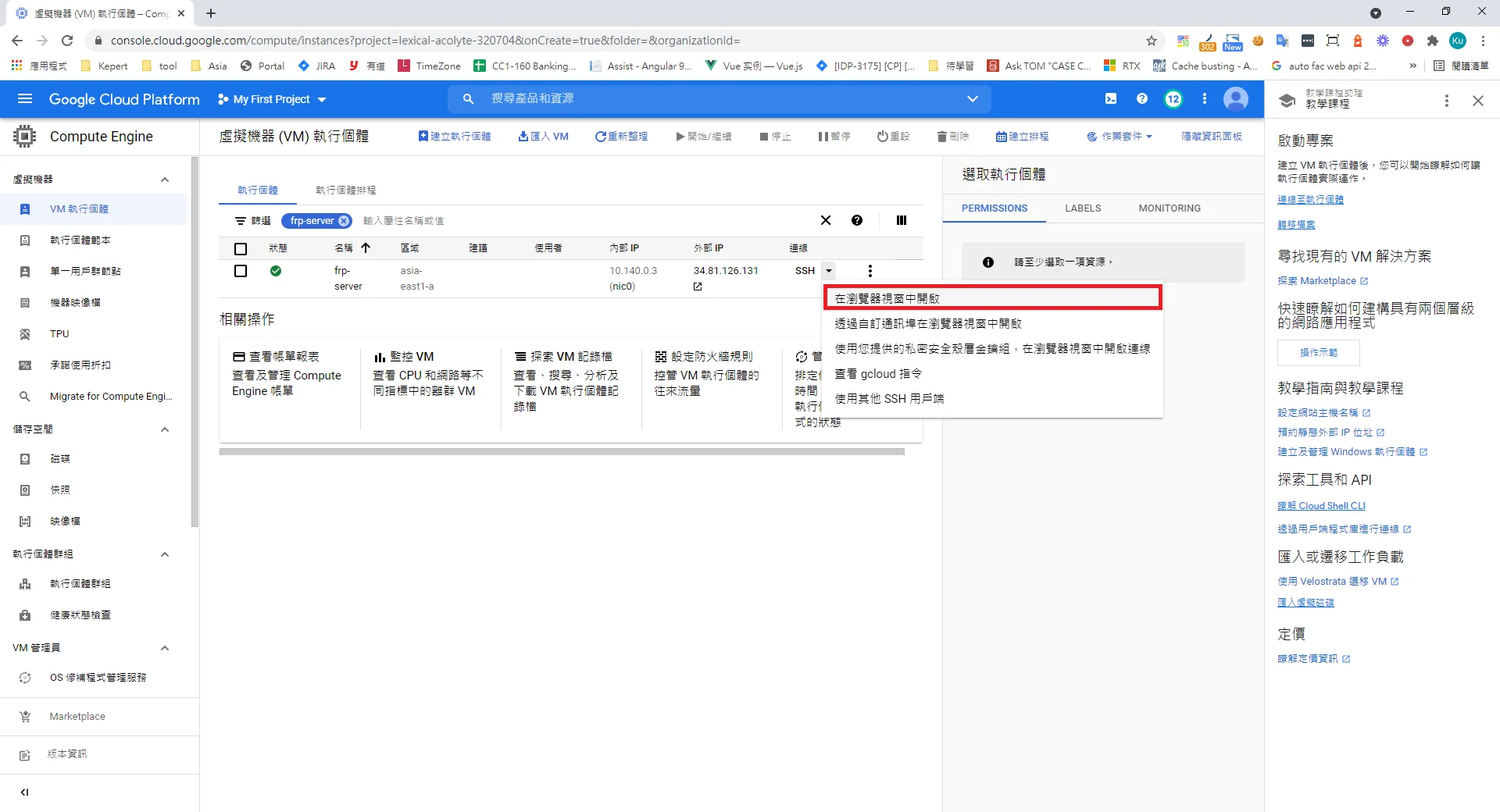Screen dimensions: 1500x812
Task: Clear all filters with the X icon
Action: [x=825, y=221]
